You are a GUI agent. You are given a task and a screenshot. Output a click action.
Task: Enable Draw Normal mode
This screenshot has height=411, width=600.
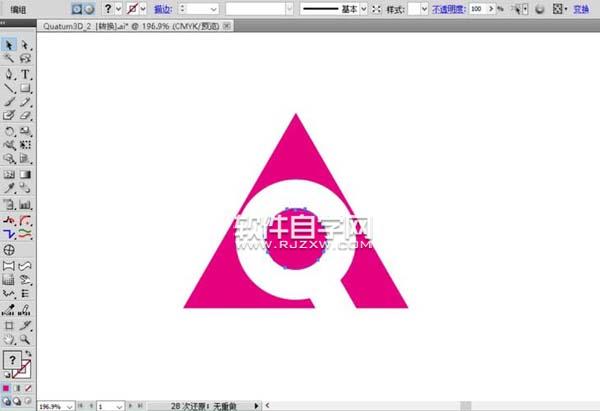point(6,401)
